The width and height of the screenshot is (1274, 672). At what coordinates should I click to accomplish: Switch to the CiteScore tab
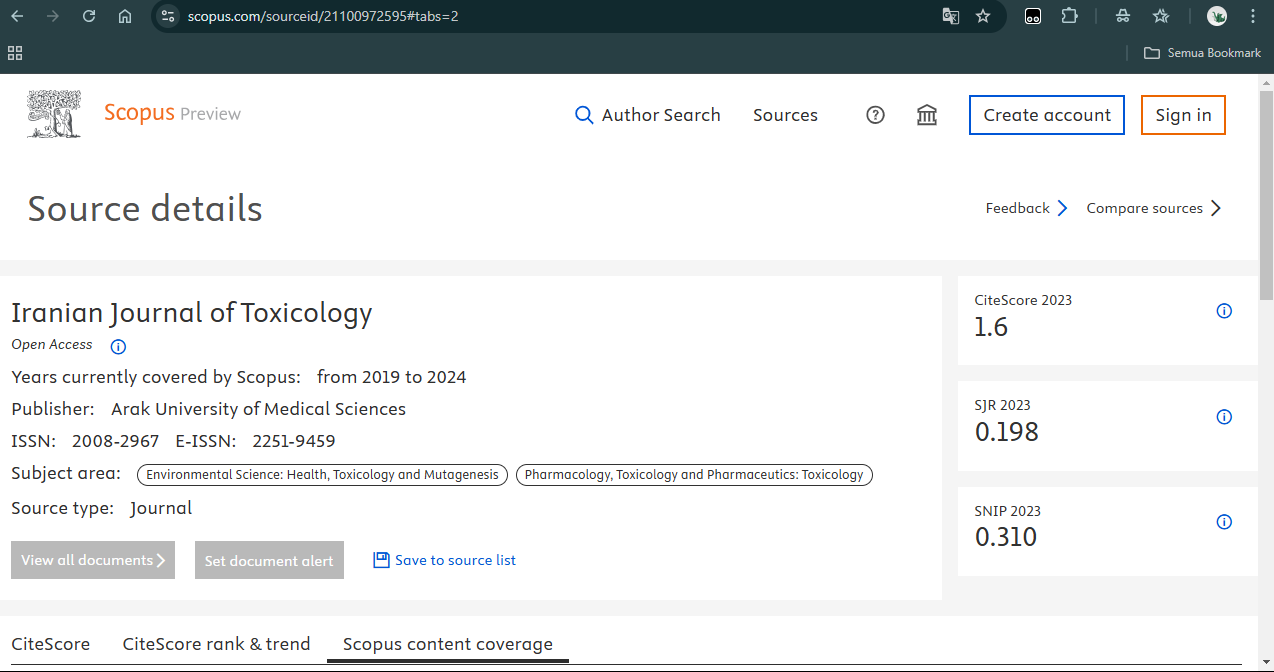pos(50,644)
